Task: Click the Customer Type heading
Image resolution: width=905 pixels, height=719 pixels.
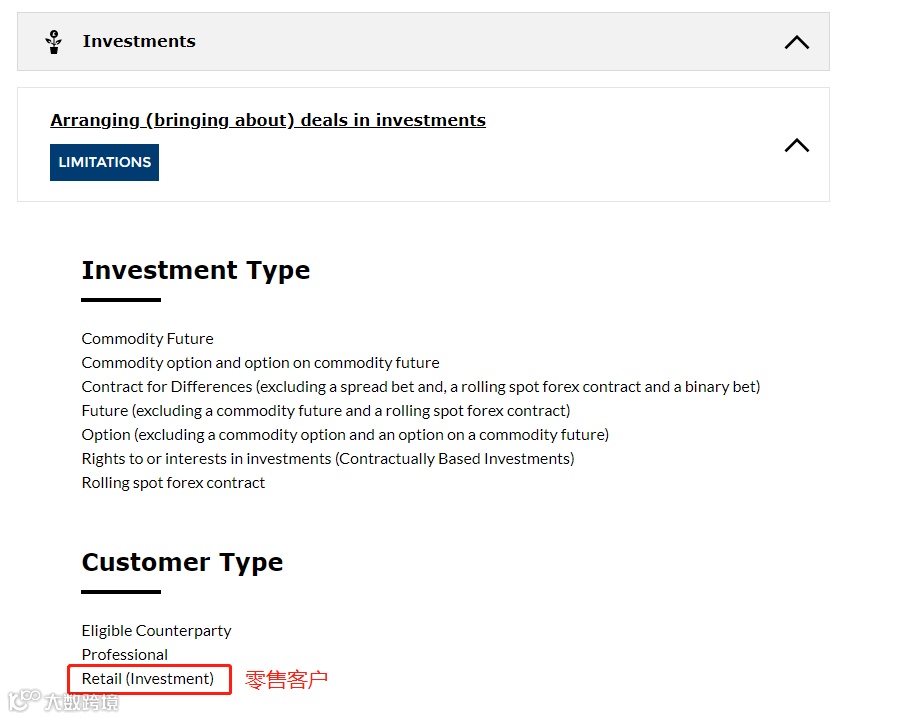Action: coord(182,563)
